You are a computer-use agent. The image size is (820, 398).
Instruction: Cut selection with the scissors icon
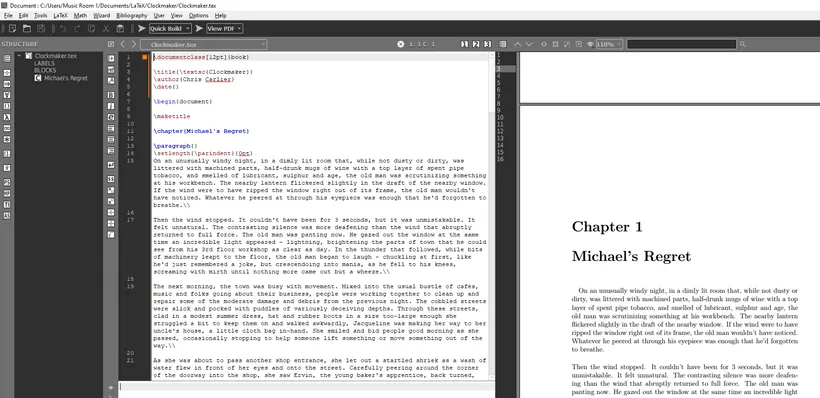click(106, 28)
